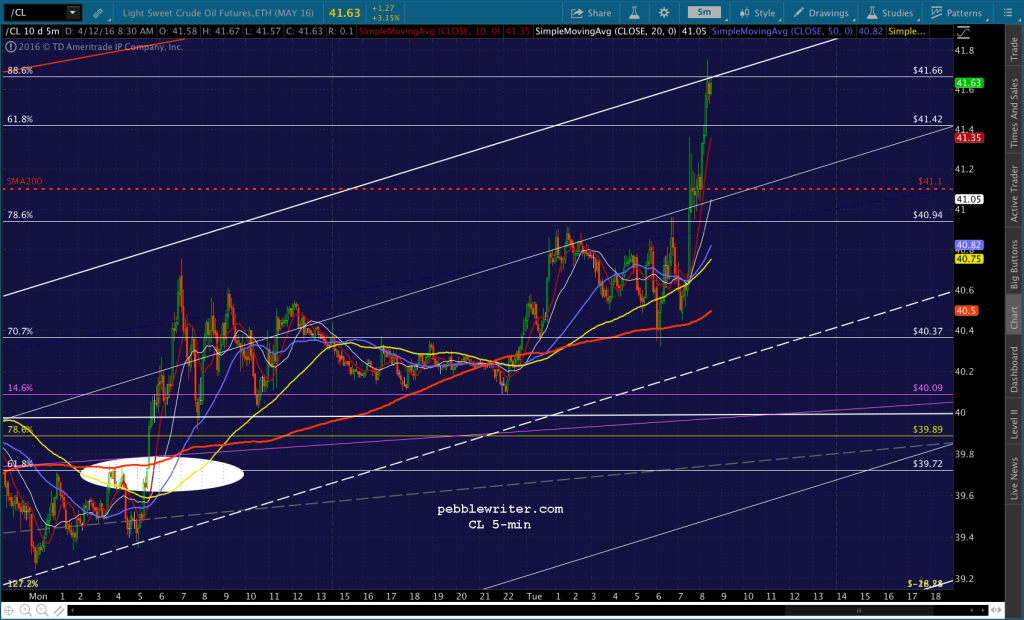Click the /CL 10 d 5m chart label
Image resolution: width=1024 pixels, height=620 pixels.
pyautogui.click(x=33, y=31)
